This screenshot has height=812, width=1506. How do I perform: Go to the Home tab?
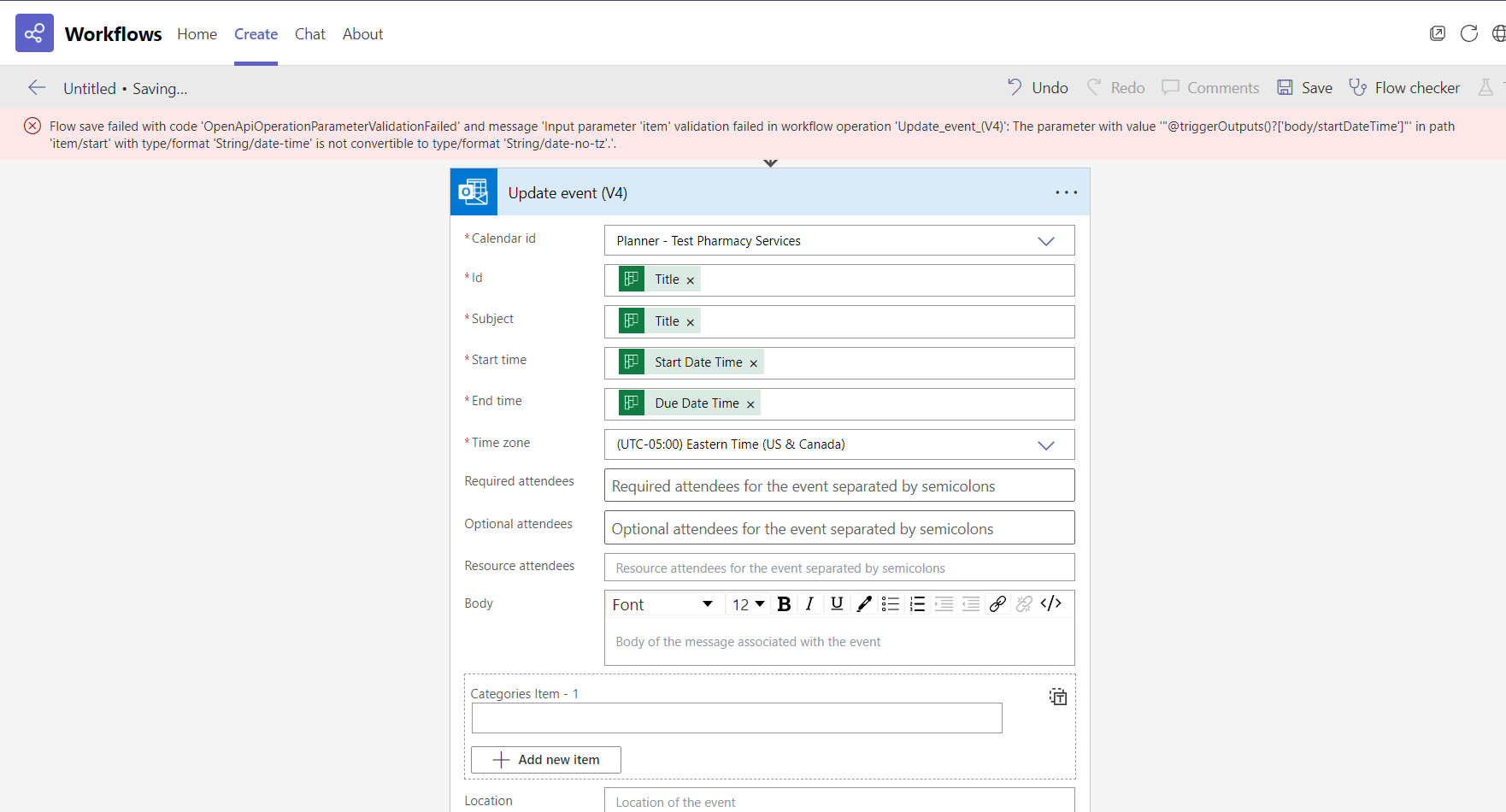click(197, 34)
